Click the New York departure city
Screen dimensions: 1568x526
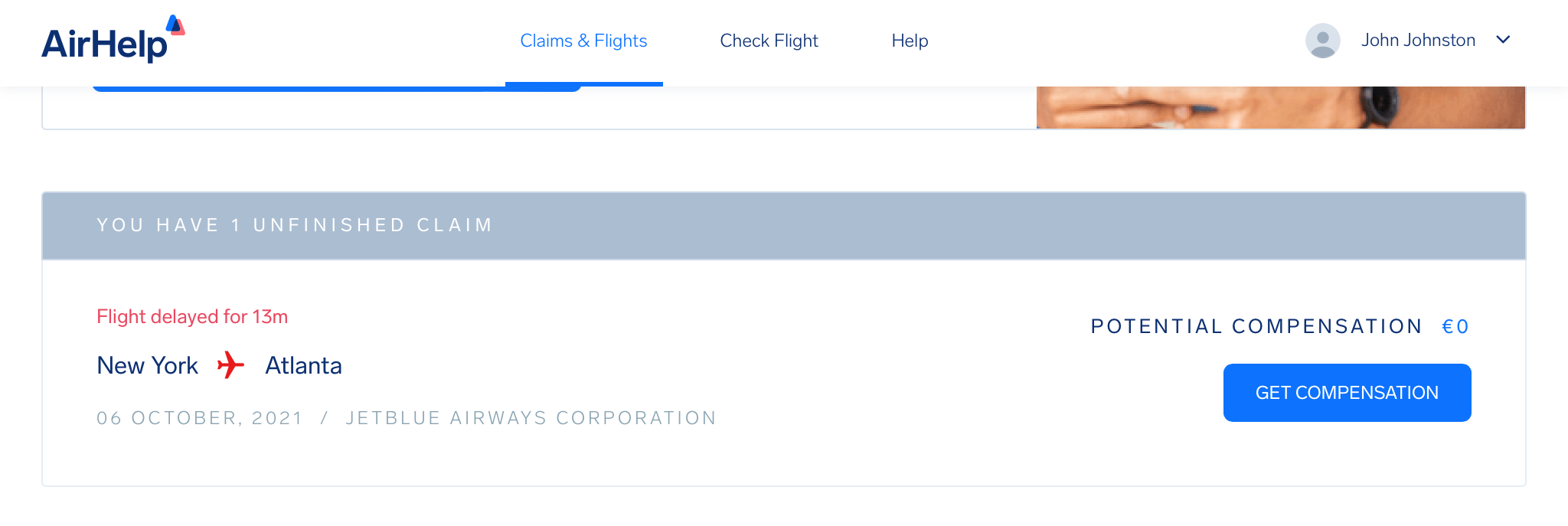pyautogui.click(x=148, y=366)
